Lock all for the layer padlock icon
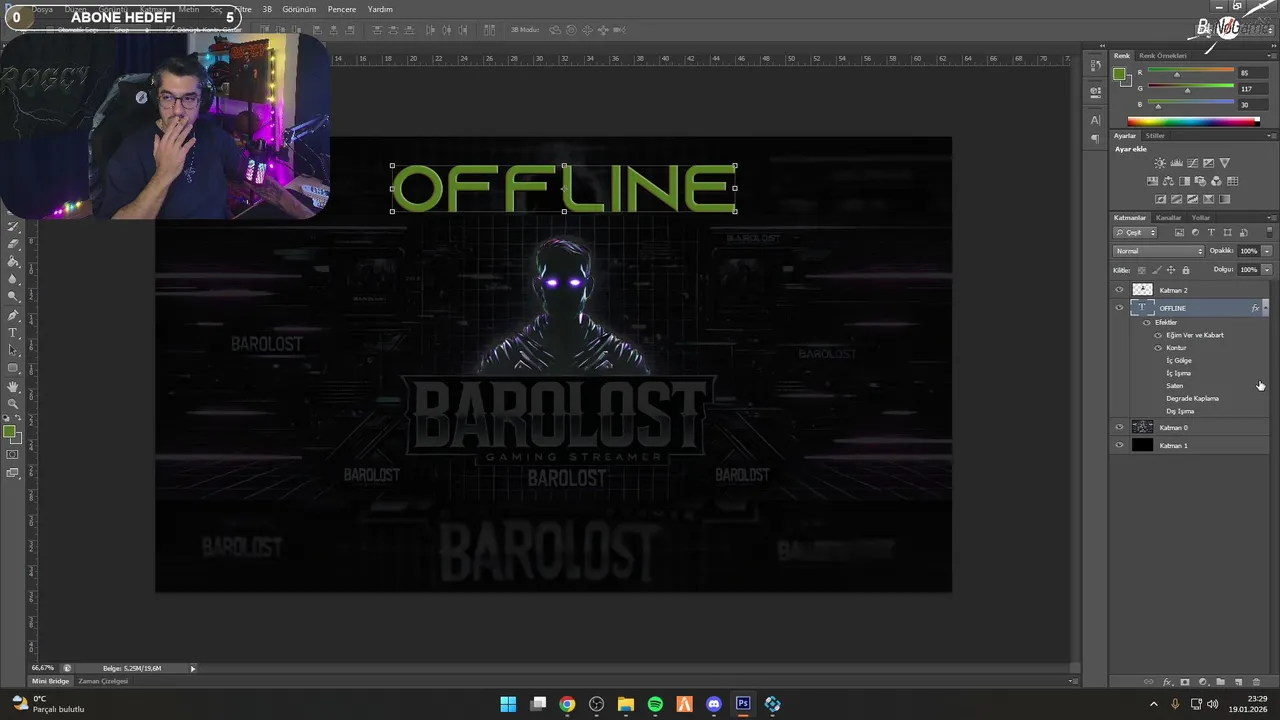The width and height of the screenshot is (1280, 720). point(1186,270)
